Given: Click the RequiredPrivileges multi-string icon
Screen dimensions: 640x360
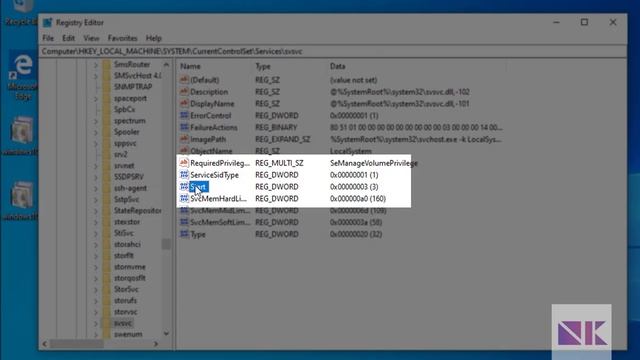Looking at the screenshot, I should tap(184, 162).
